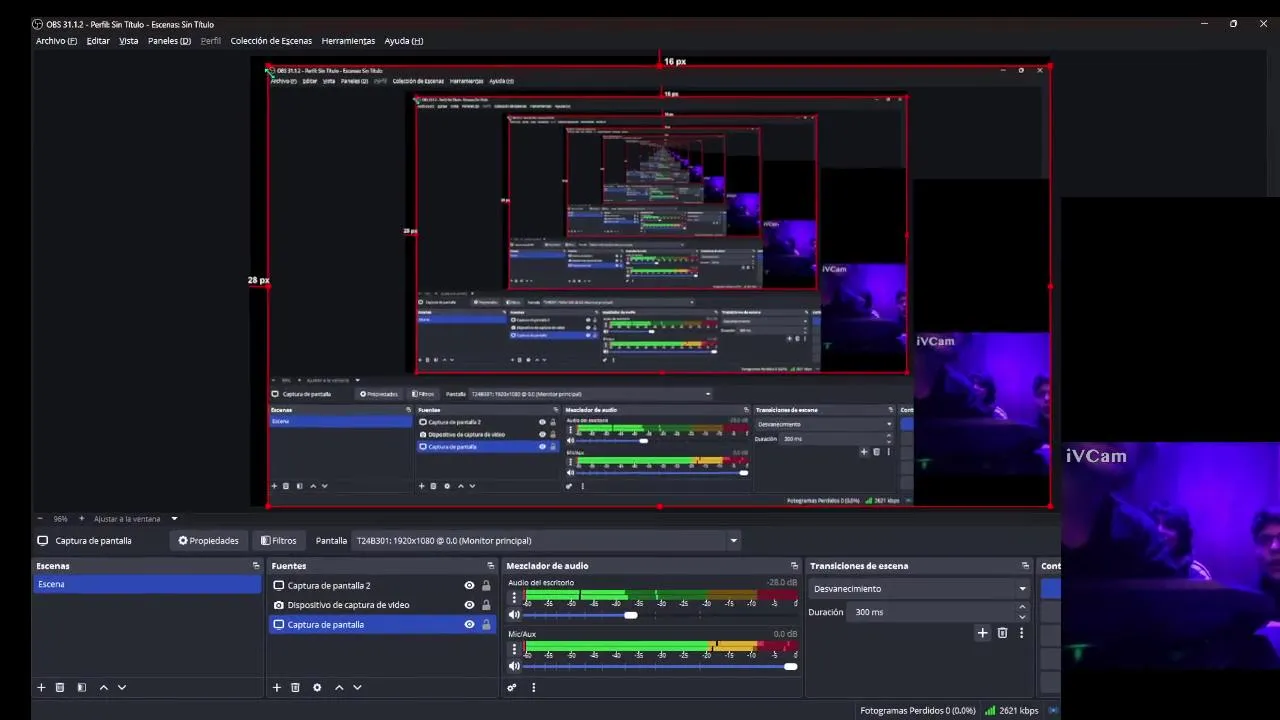Open the Vista menu
1280x720 pixels.
coord(129,41)
